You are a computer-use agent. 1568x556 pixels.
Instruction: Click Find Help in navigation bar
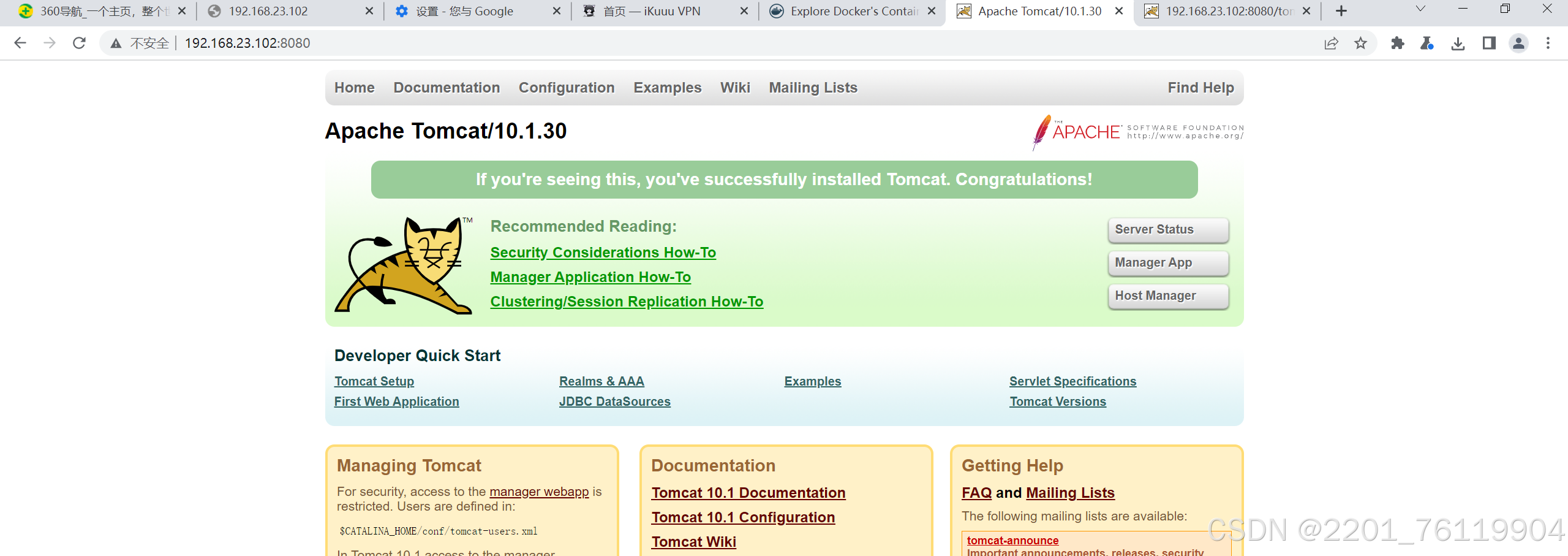[1200, 88]
